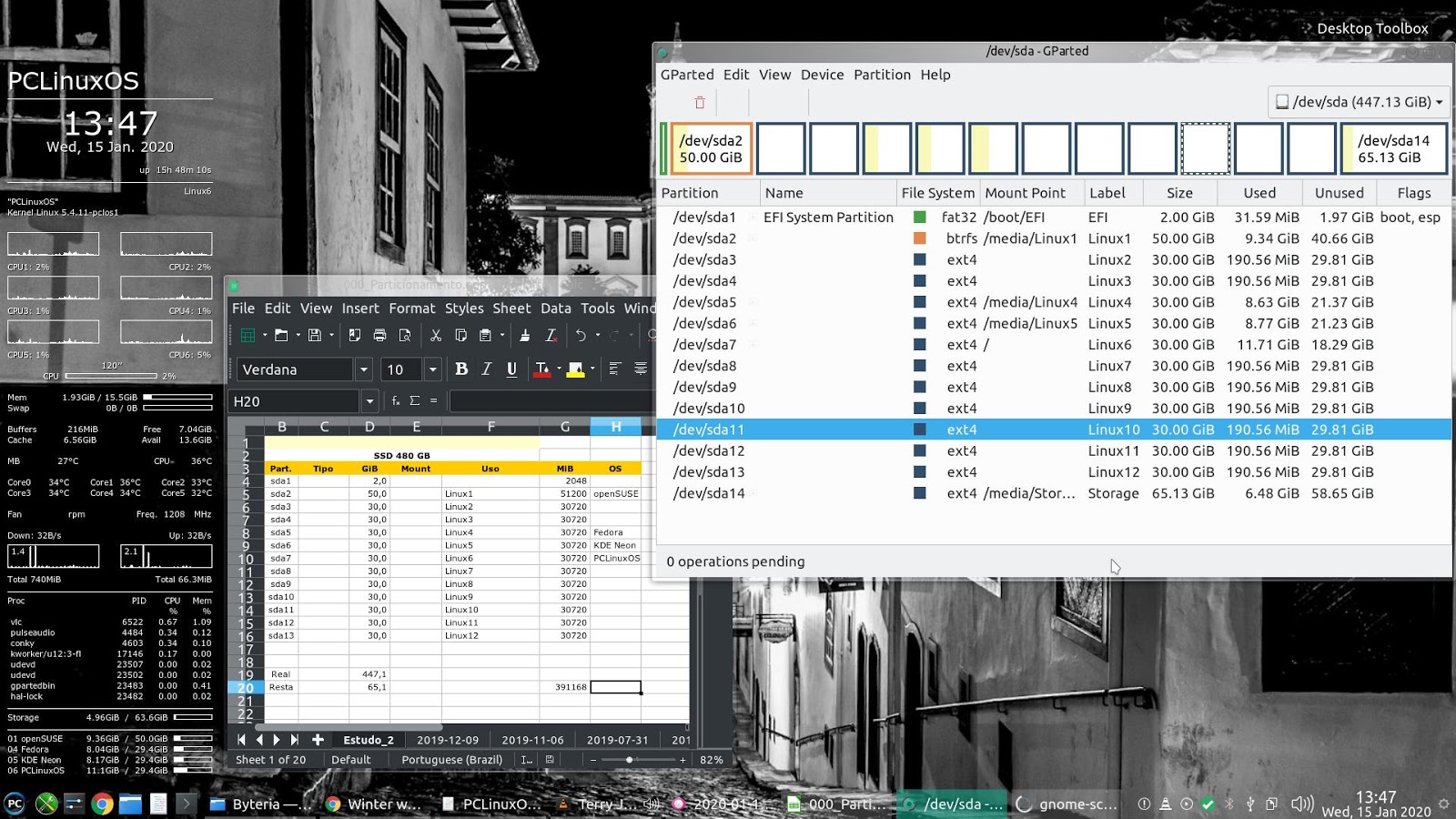The image size is (1456, 819).
Task: Click the New spreadsheet icon in Calc
Action: tap(248, 336)
